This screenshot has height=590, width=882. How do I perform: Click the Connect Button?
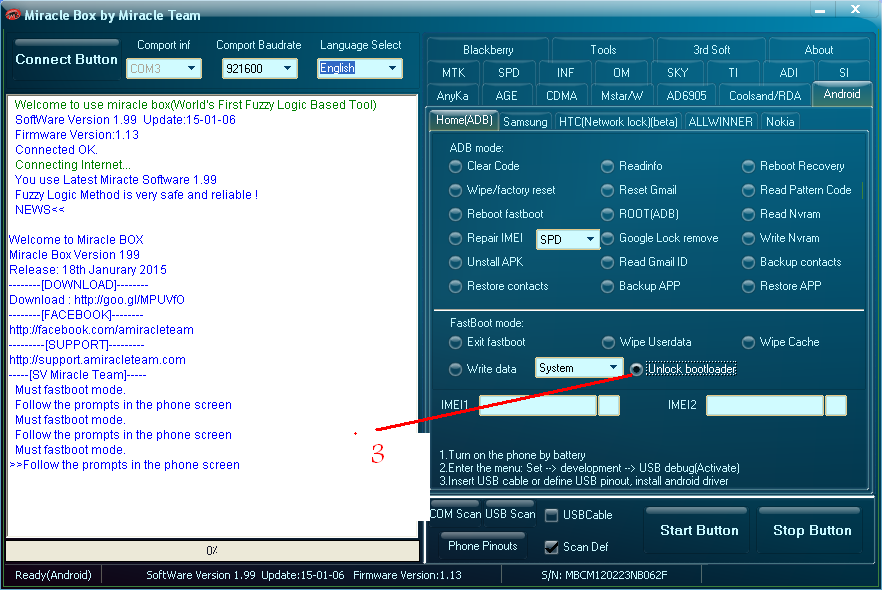pos(66,60)
